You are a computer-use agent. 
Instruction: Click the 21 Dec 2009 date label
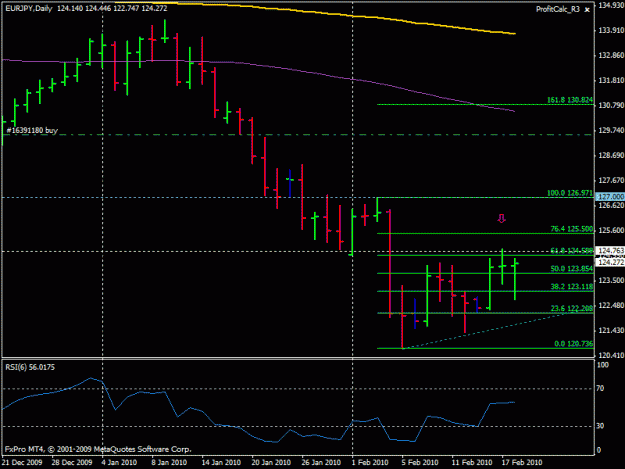(x=22, y=462)
